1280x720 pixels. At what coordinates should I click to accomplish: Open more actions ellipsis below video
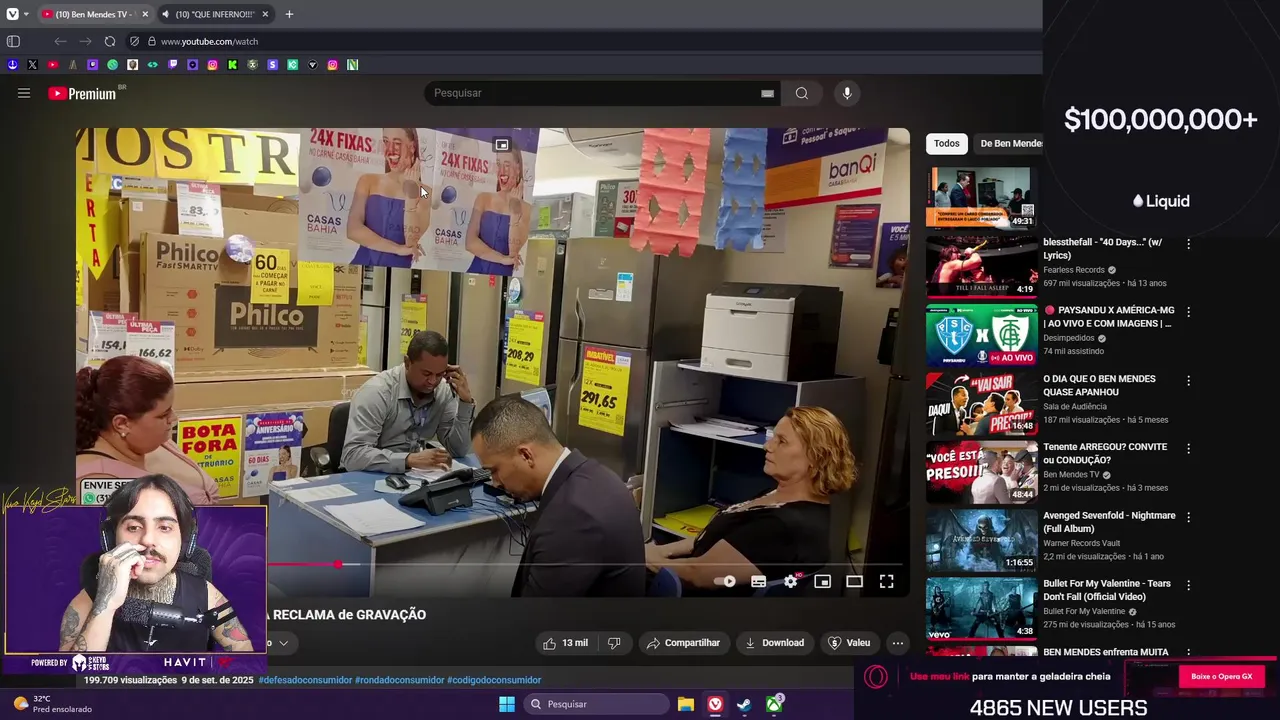(x=898, y=643)
